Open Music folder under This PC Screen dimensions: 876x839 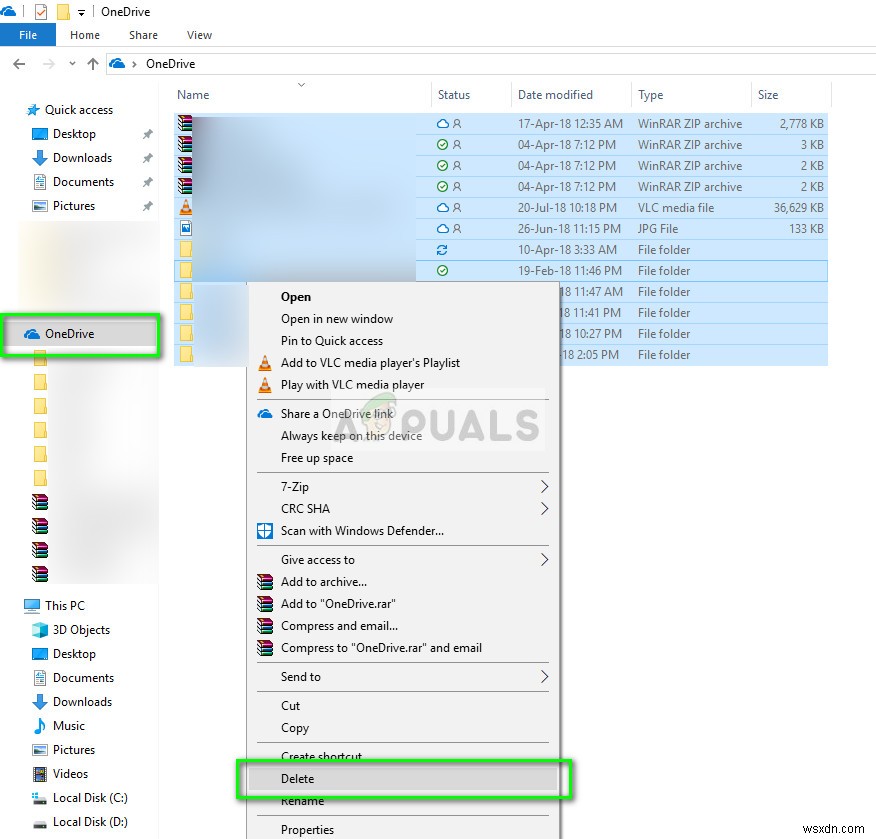click(x=69, y=726)
